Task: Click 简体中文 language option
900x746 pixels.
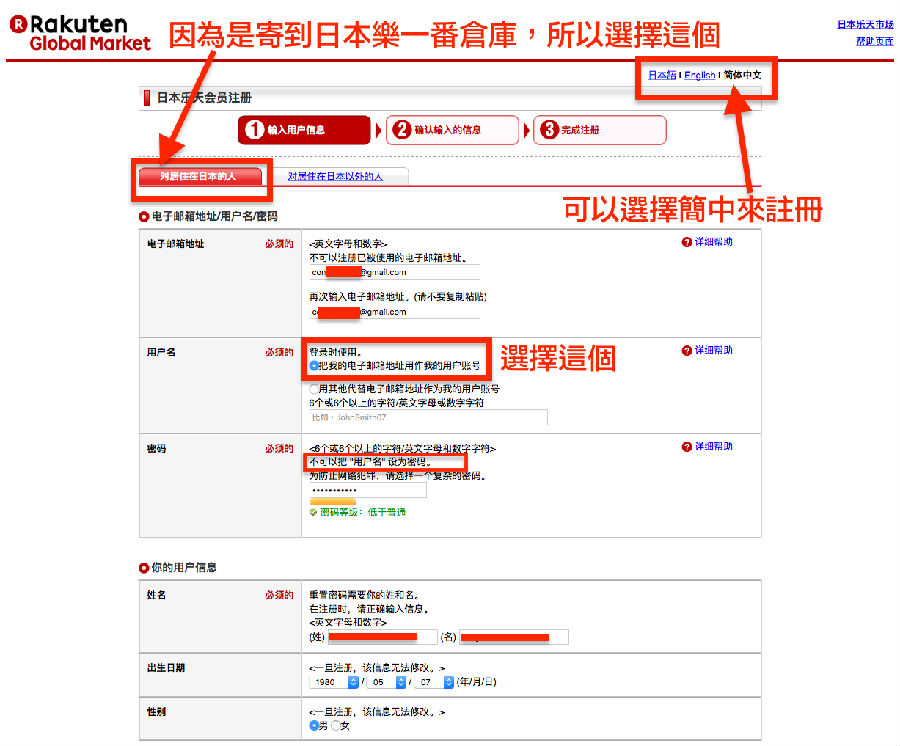Action: tap(742, 75)
